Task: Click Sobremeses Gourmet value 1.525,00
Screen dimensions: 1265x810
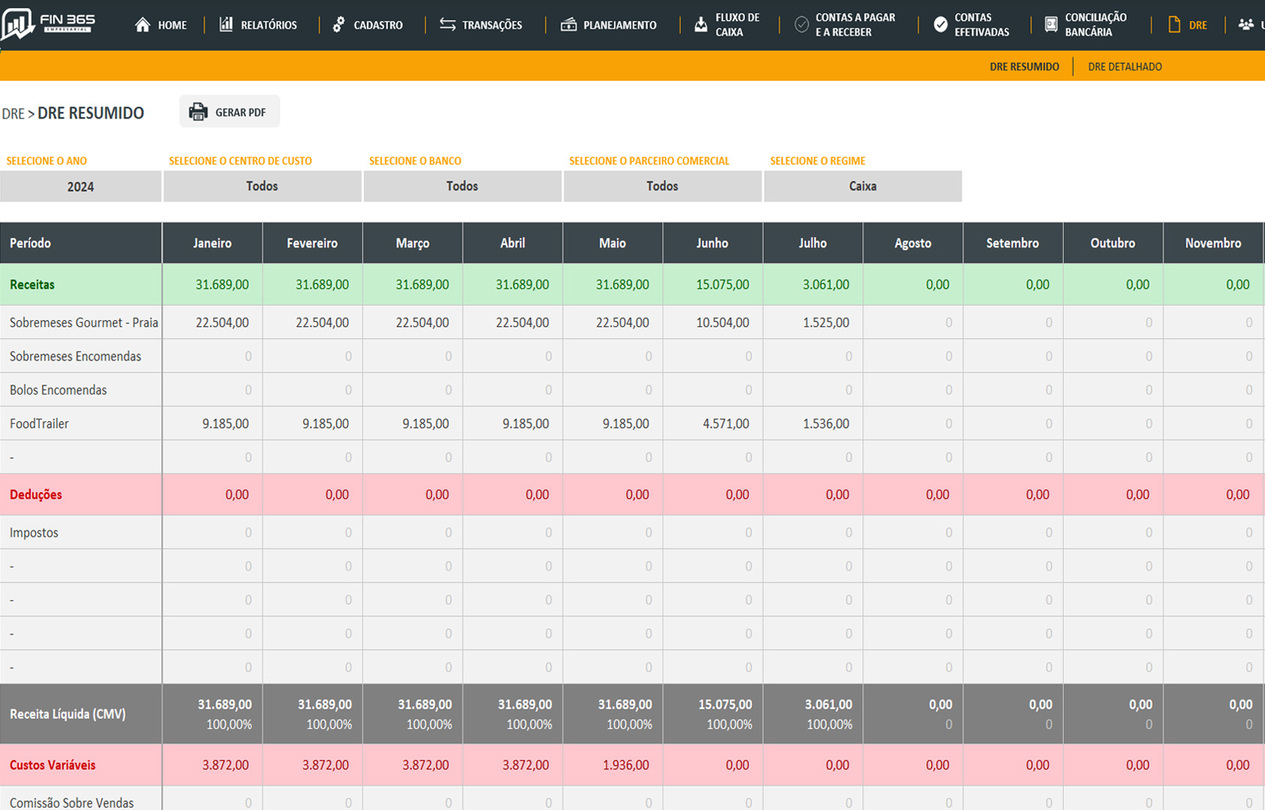Action: 826,322
